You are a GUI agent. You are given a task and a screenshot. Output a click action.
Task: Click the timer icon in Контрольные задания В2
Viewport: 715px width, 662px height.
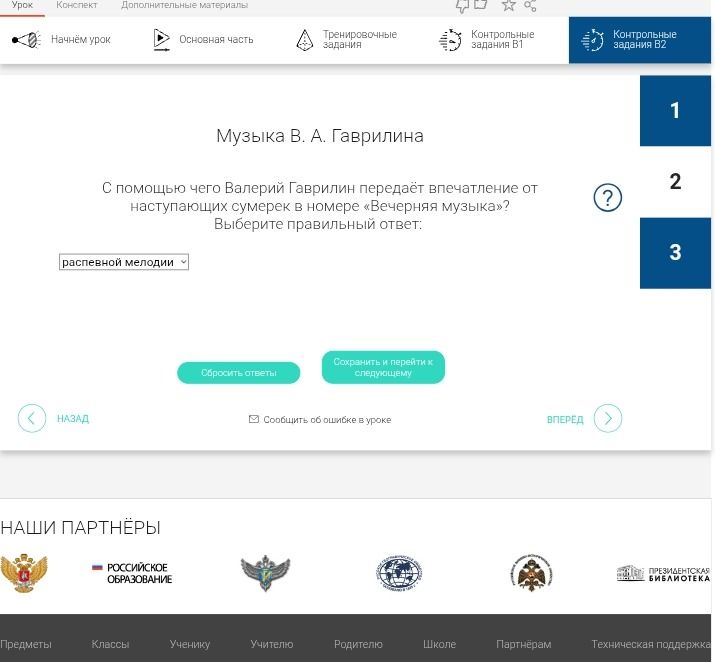point(592,40)
